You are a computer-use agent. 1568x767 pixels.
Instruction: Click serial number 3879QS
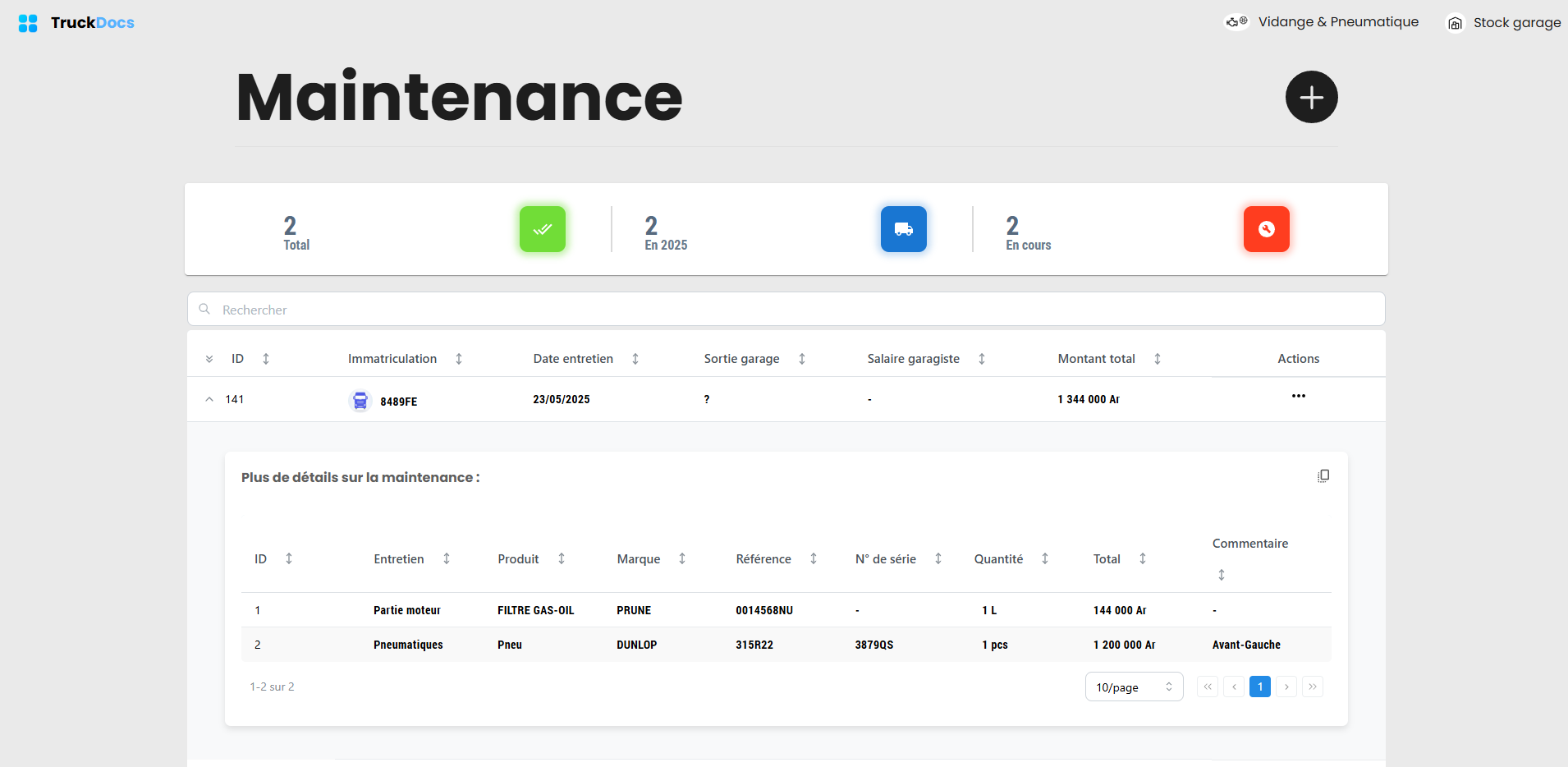tap(874, 645)
